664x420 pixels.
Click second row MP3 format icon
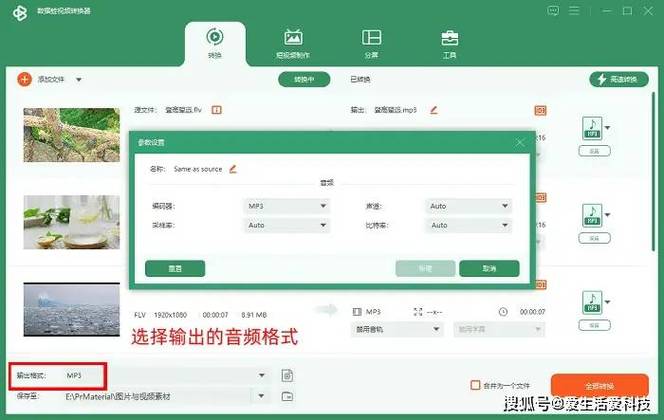coord(592,215)
